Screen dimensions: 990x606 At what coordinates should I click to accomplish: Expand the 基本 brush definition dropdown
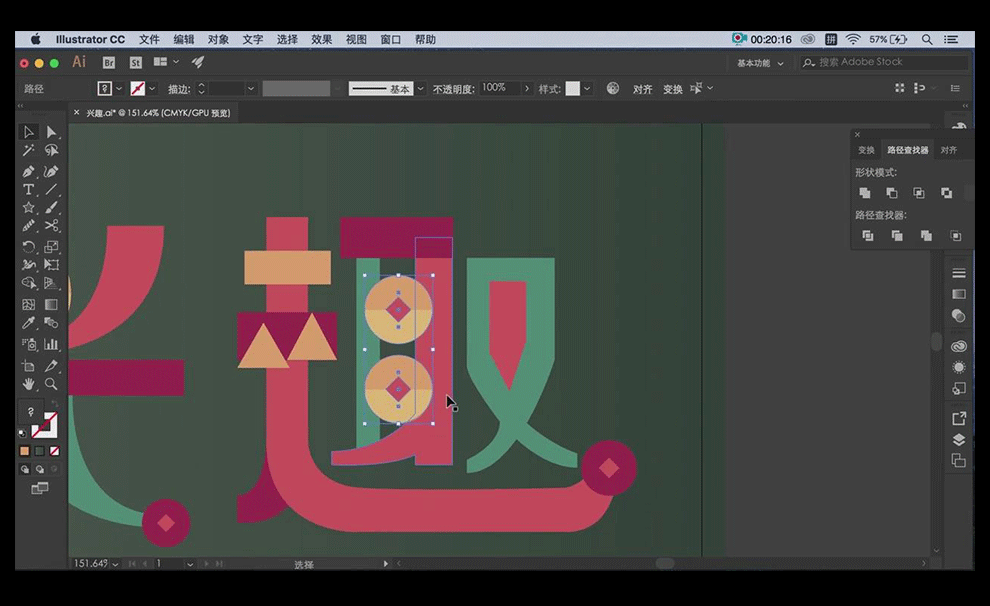(420, 89)
